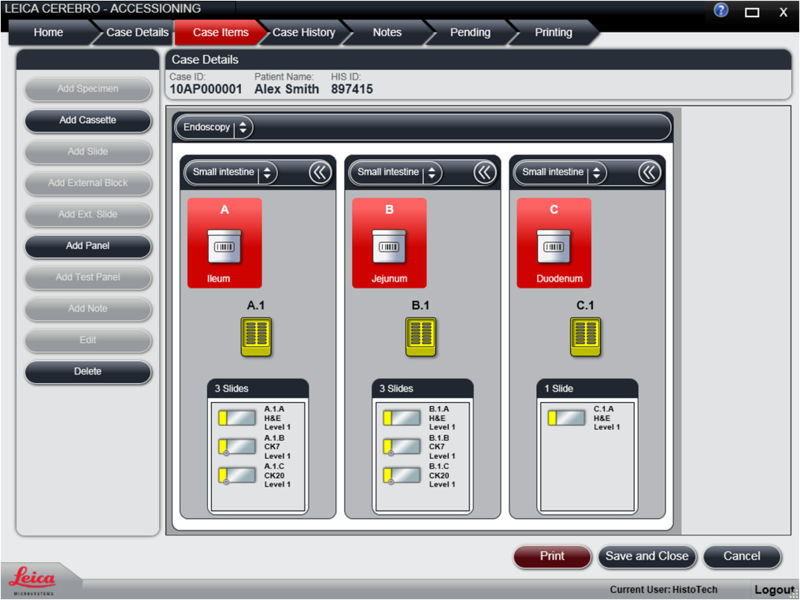
Task: Switch to the Case History tab
Action: click(x=303, y=33)
